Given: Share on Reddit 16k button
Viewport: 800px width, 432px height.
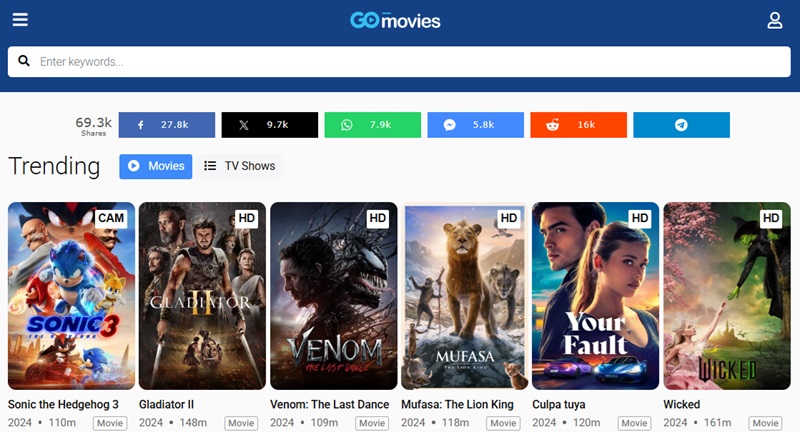Looking at the screenshot, I should pyautogui.click(x=579, y=125).
